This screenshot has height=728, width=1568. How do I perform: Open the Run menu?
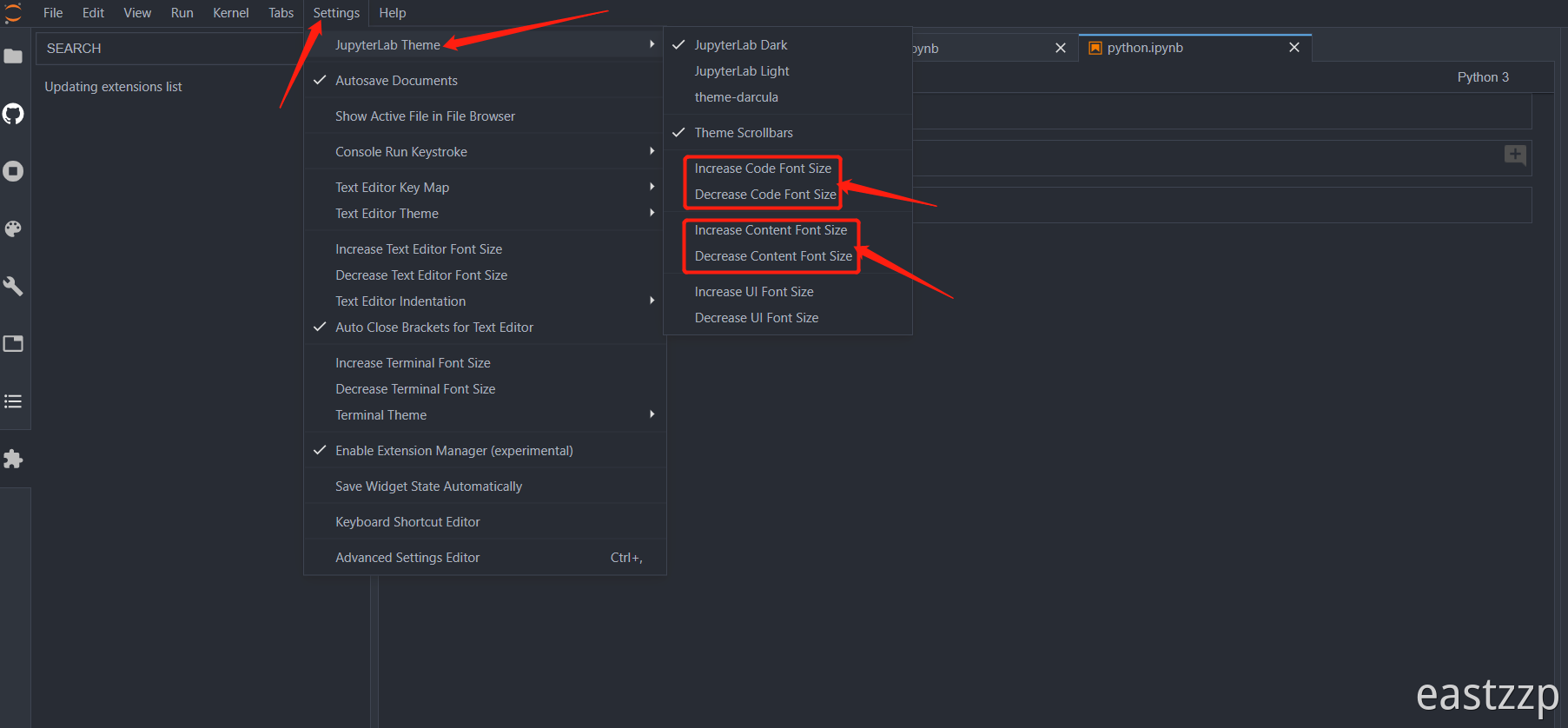point(182,13)
